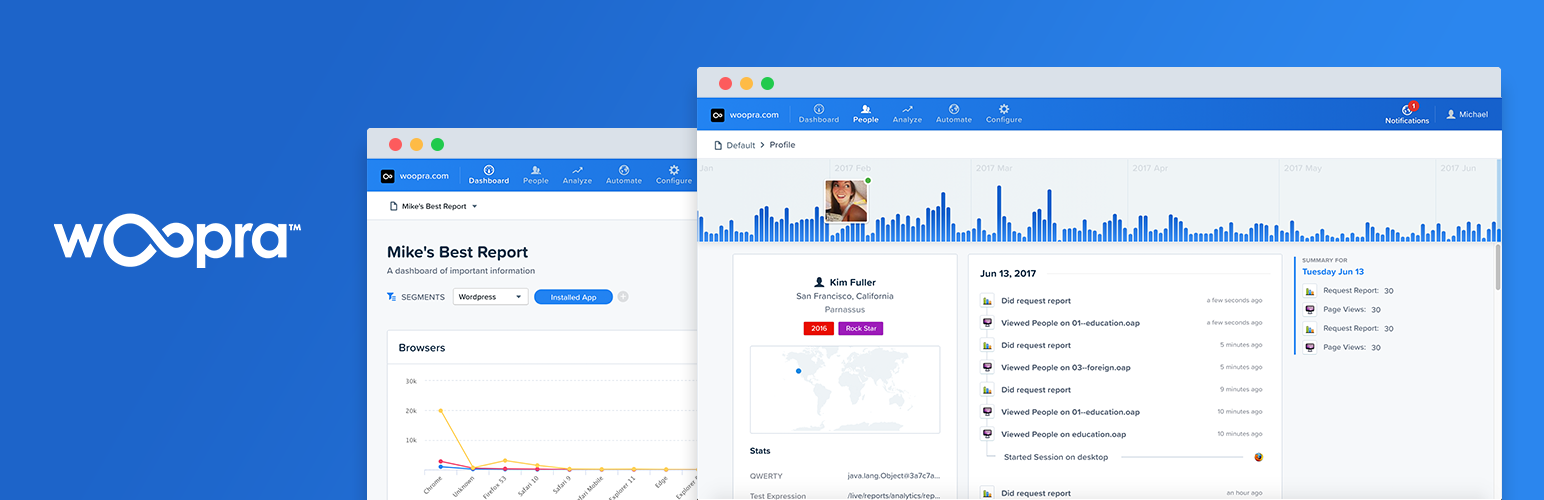The image size is (1544, 500).
Task: Click the yellow 20k point above Chrome
Action: pyautogui.click(x=441, y=410)
